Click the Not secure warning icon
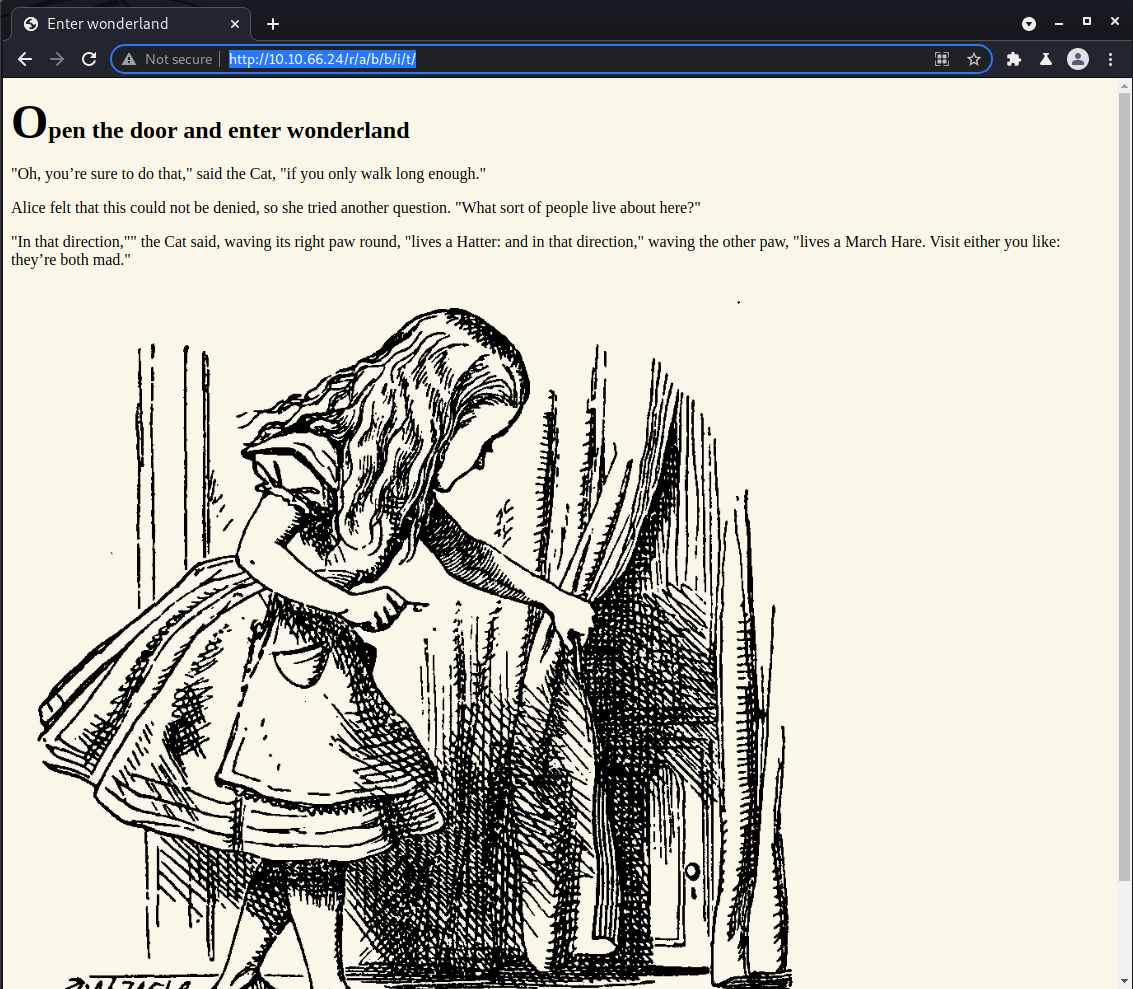1133x989 pixels. coord(129,59)
